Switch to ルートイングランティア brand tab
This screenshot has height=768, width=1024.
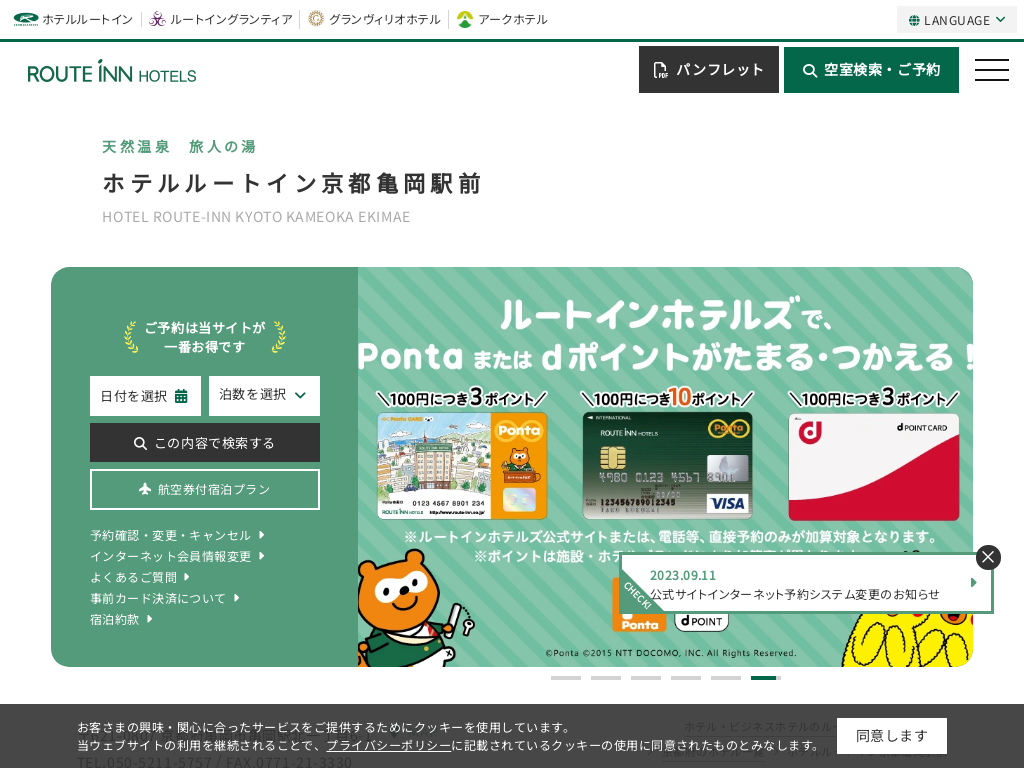click(x=221, y=19)
